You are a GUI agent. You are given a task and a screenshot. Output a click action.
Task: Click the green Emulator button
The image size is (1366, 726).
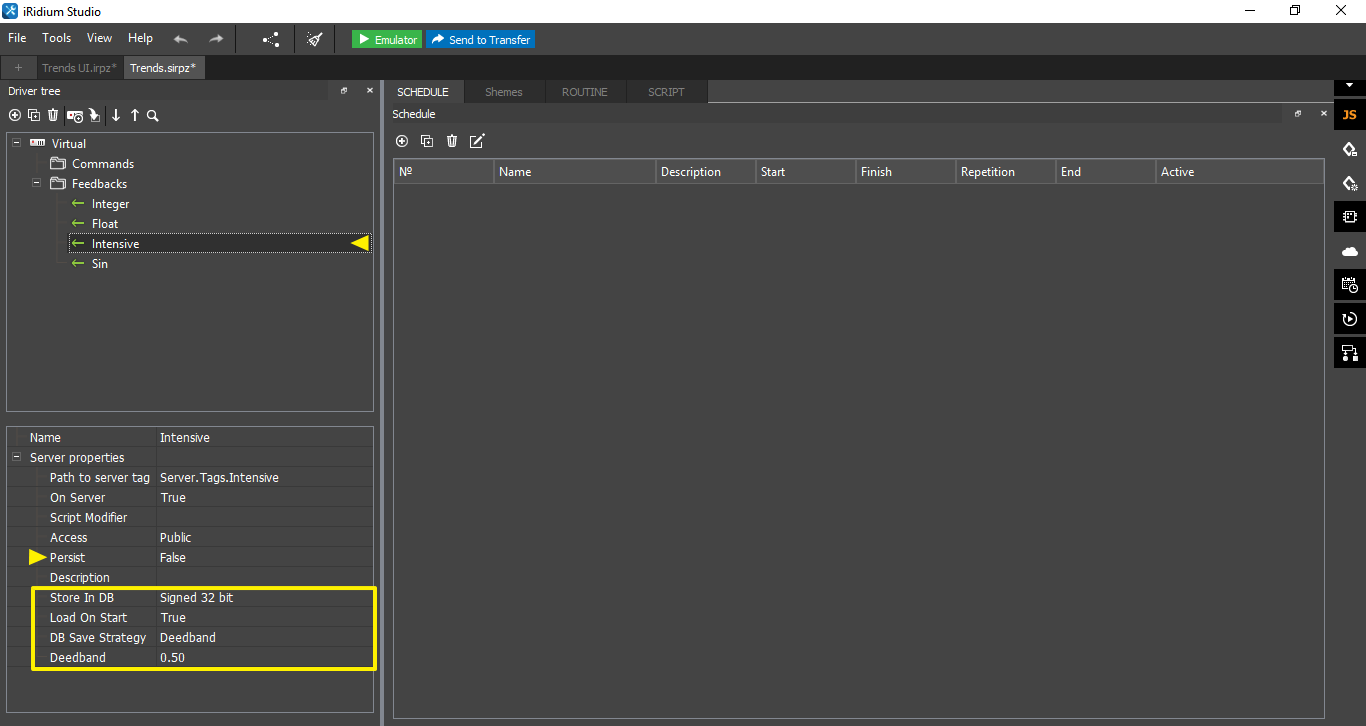387,39
